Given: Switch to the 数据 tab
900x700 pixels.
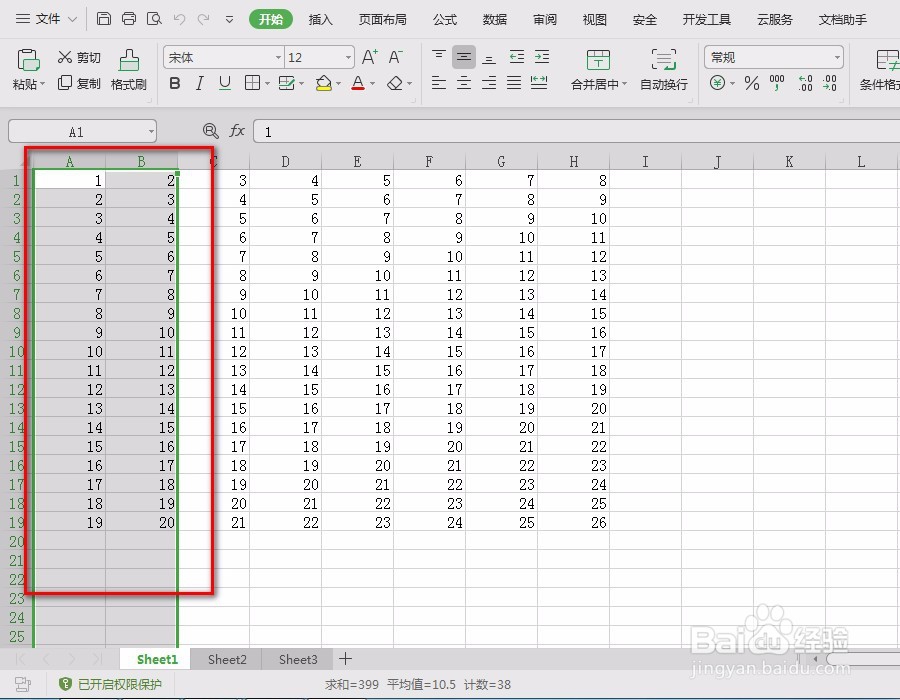Looking at the screenshot, I should click(x=495, y=20).
